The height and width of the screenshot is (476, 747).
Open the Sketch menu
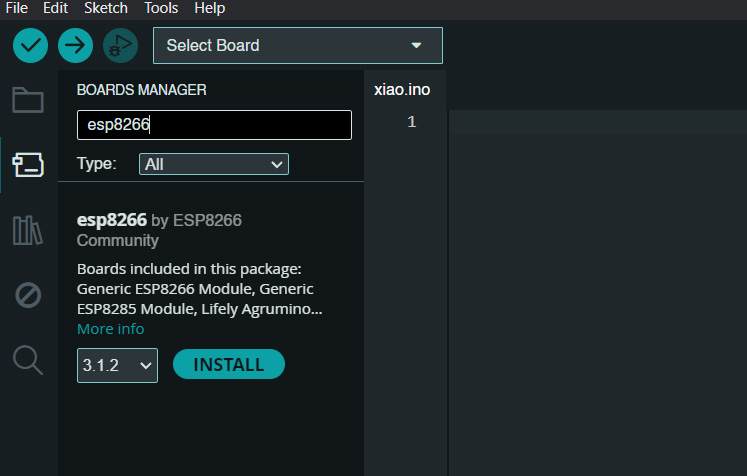click(106, 8)
